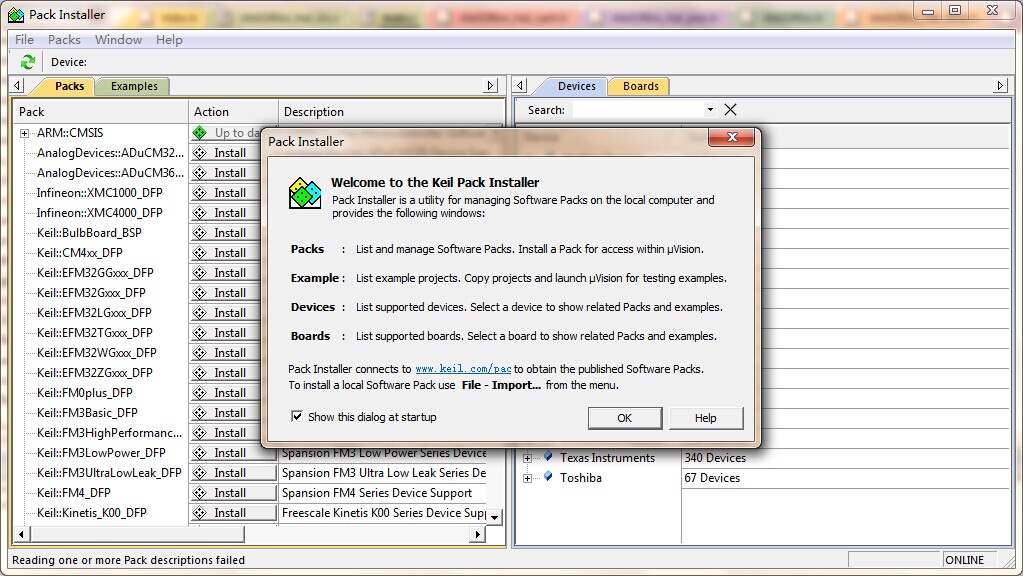Click the Action column header
Screen dimensions: 1023x576
click(234, 112)
